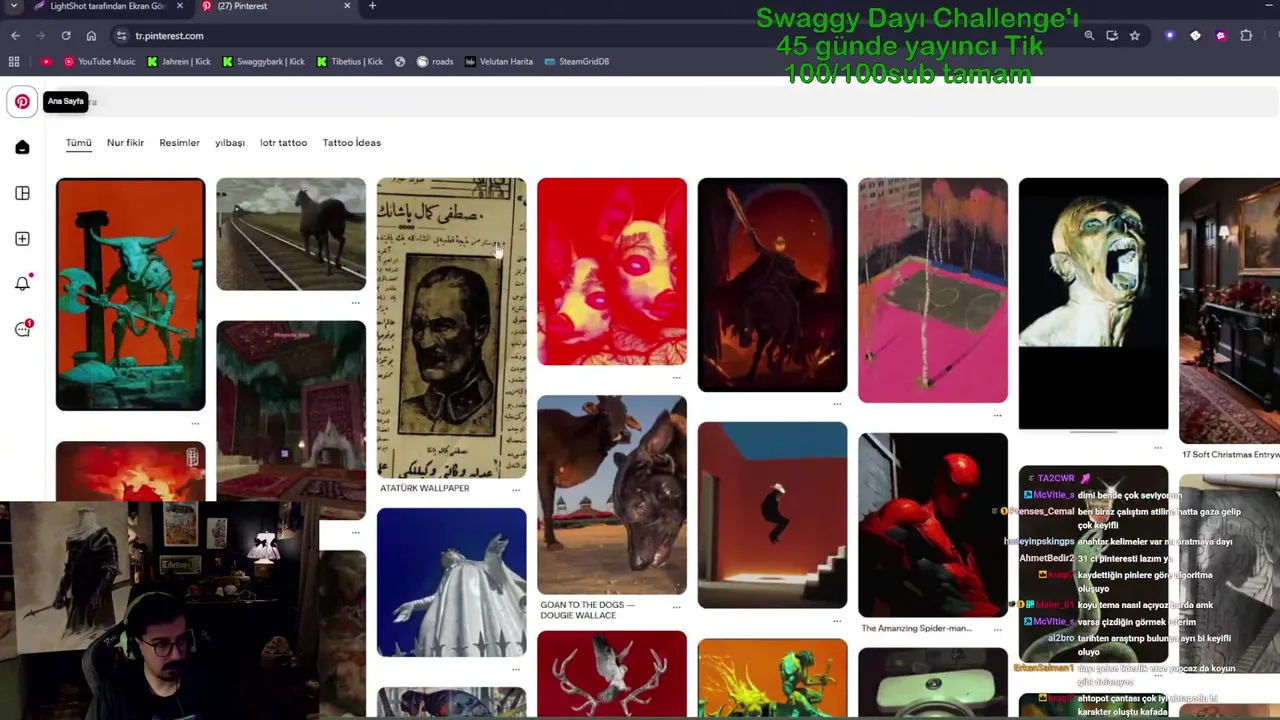Switch to the Resimler tab
1280x720 pixels.
point(179,143)
